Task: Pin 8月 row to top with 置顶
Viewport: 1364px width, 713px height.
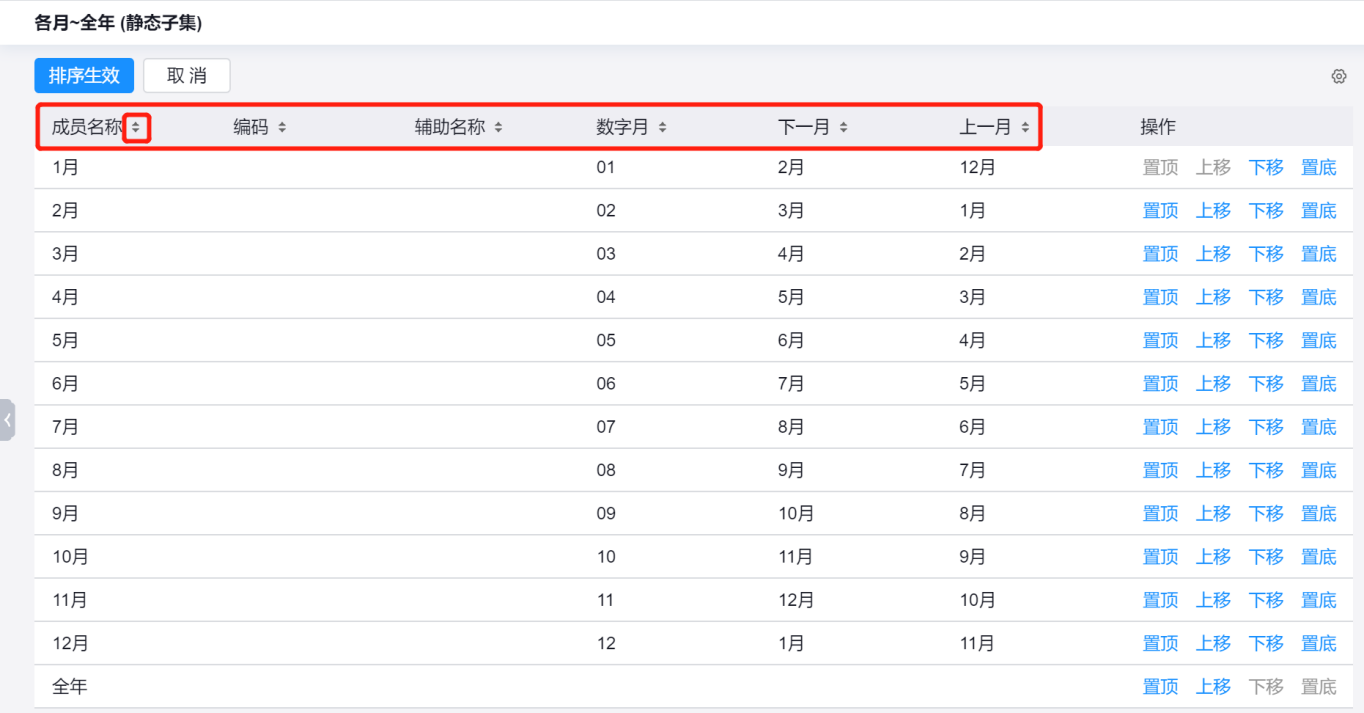Action: coord(1160,470)
